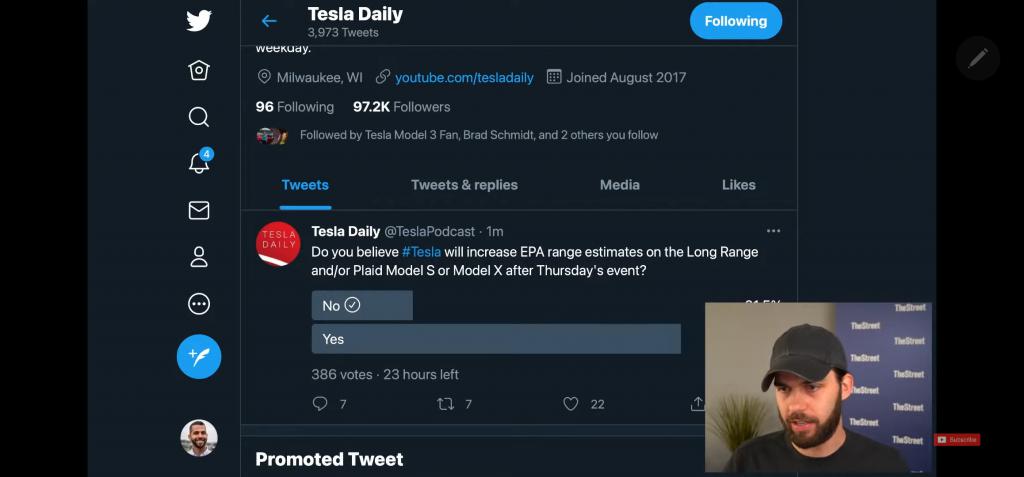The height and width of the screenshot is (477, 1024).
Task: Toggle the Following button
Action: click(x=735, y=21)
